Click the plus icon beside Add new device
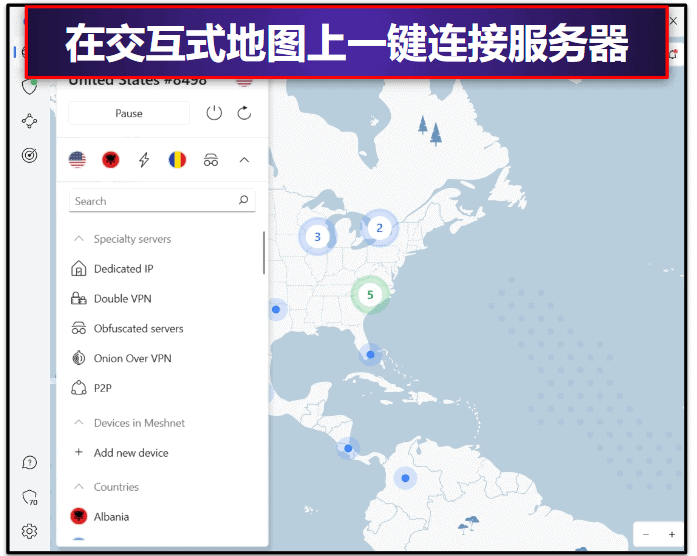Image resolution: width=697 pixels, height=556 pixels. click(79, 452)
